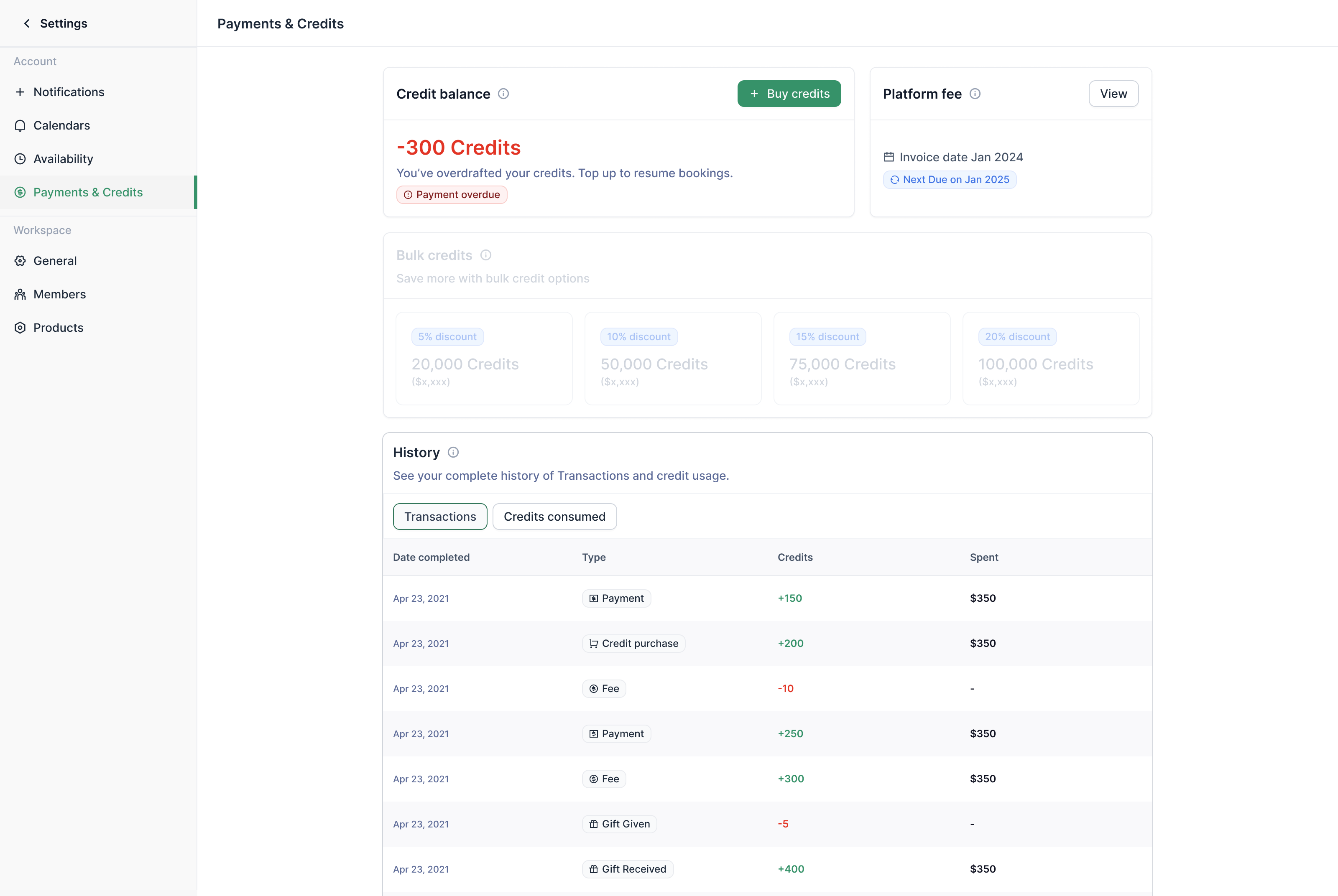
Task: Click the General gear icon in sidebar
Action: [20, 261]
